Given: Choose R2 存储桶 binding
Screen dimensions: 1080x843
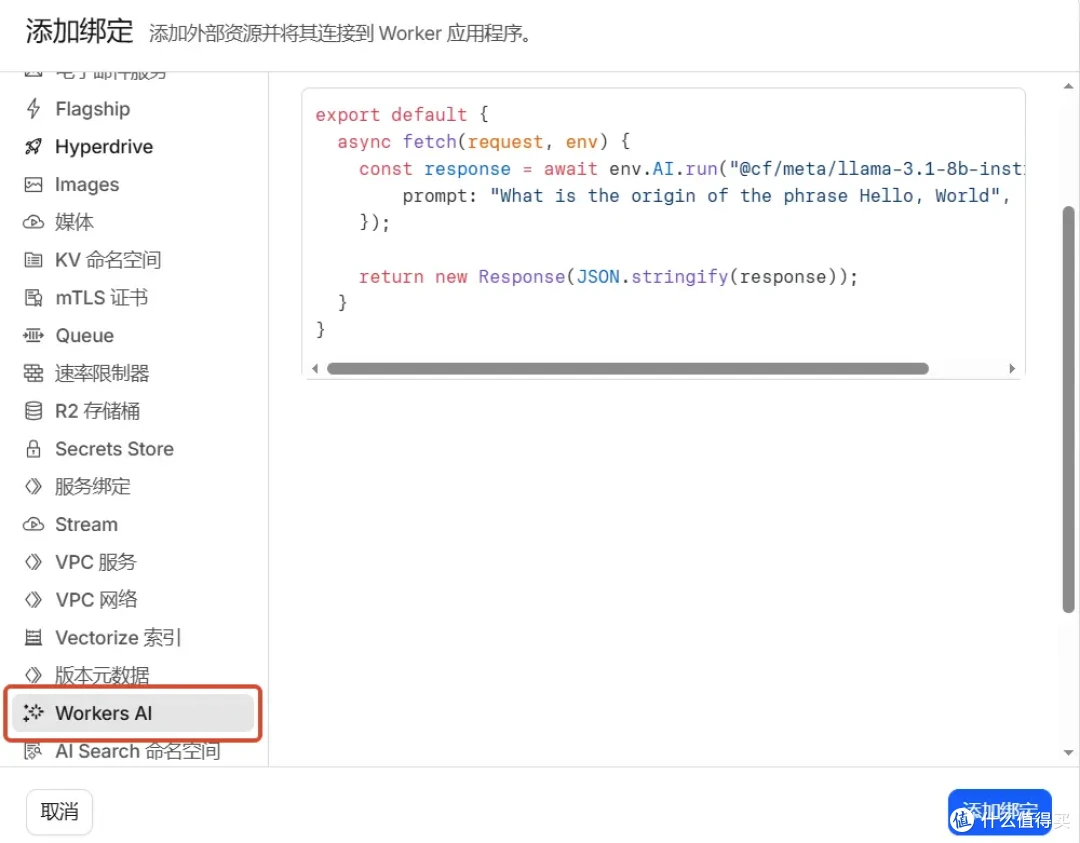Looking at the screenshot, I should point(134,411).
